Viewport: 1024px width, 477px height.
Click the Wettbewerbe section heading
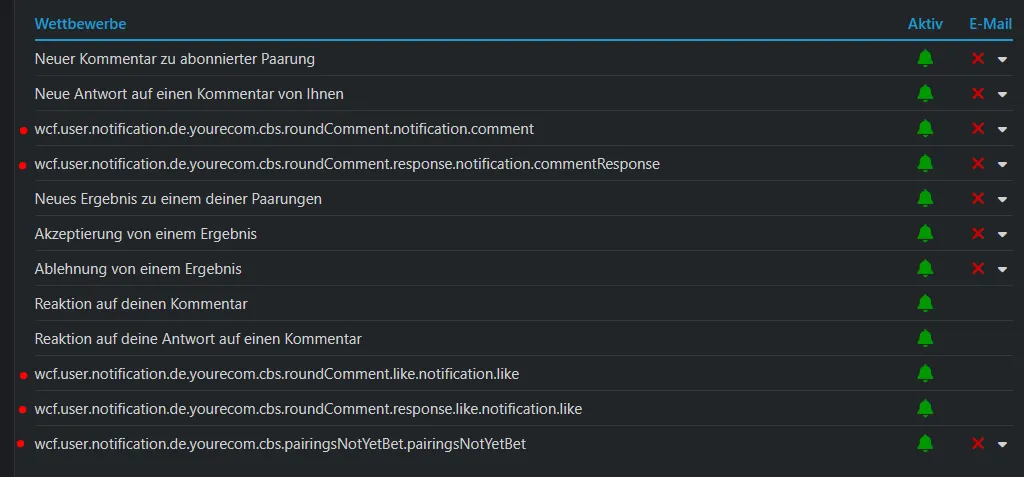click(x=80, y=24)
